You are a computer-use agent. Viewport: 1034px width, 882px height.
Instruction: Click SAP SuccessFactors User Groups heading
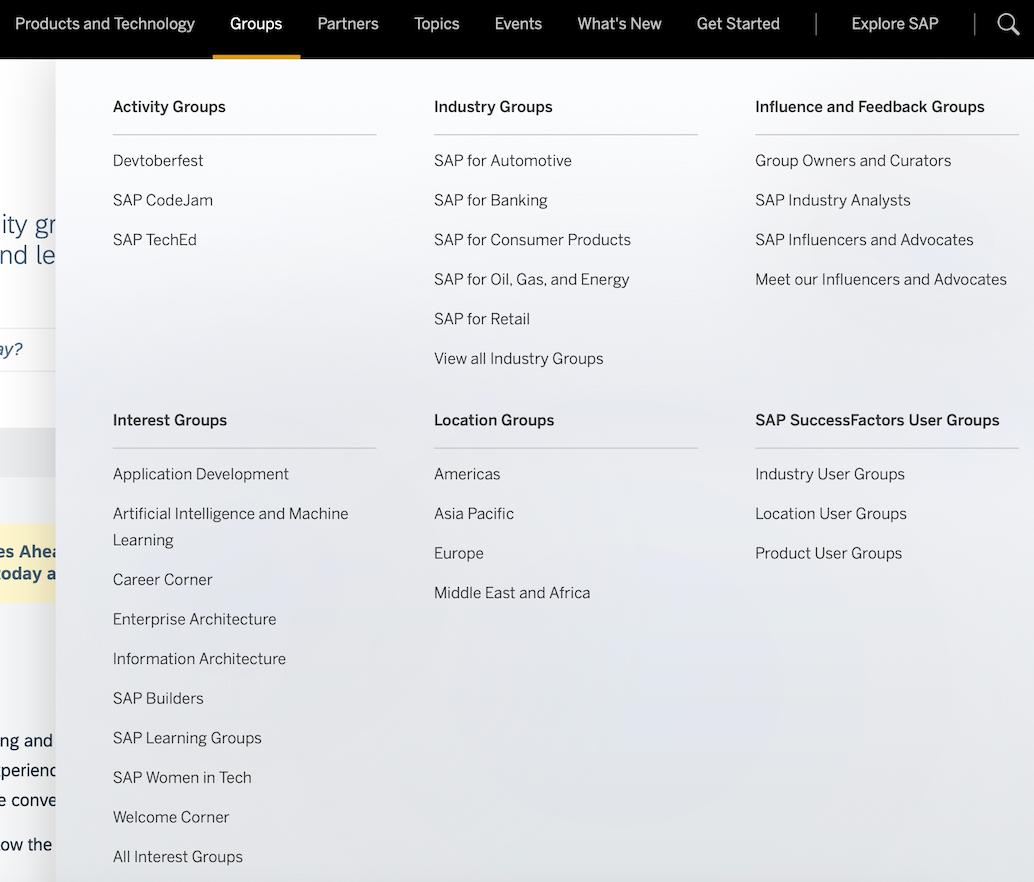pos(877,421)
